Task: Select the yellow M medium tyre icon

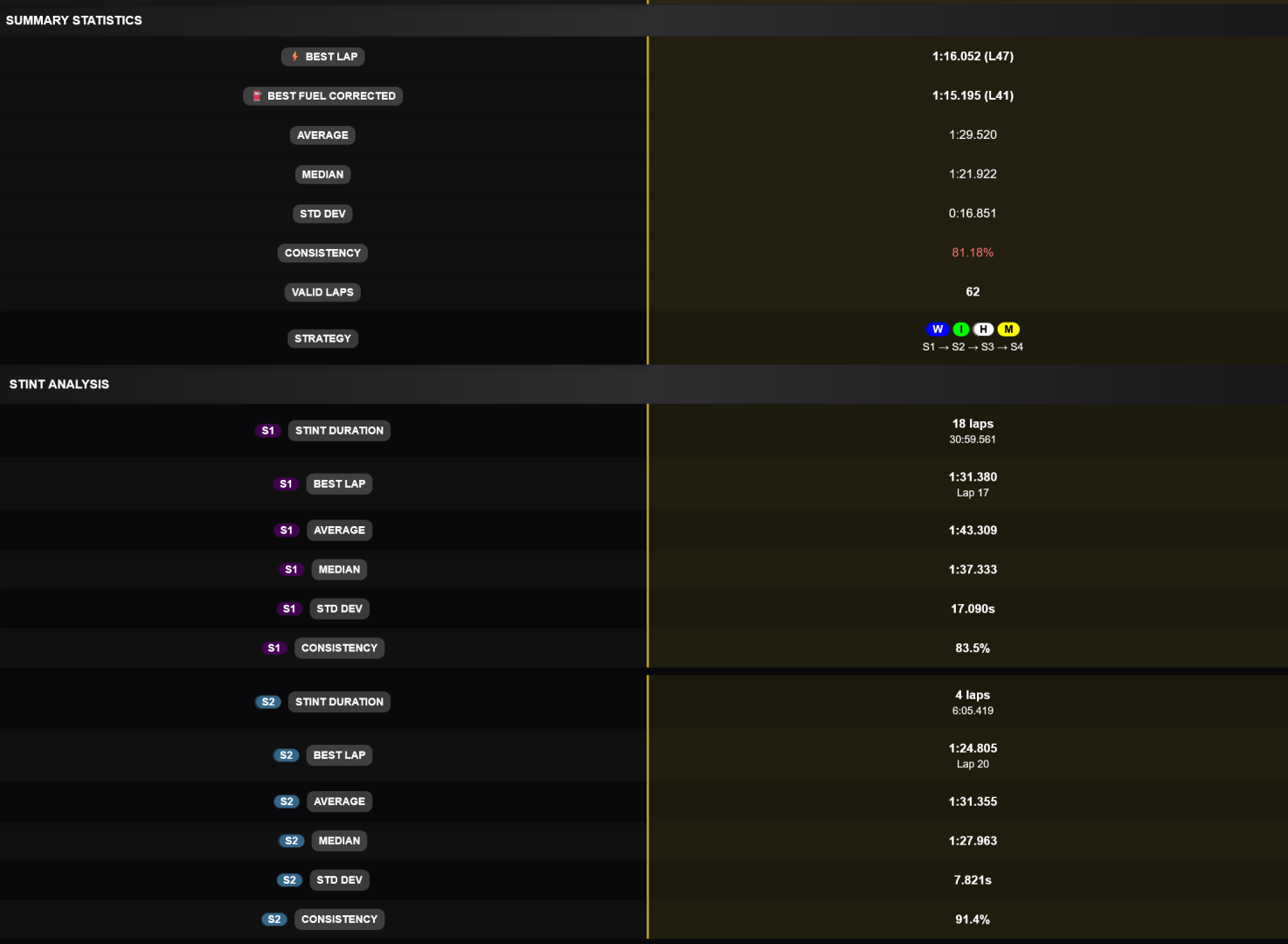Action: point(1008,330)
